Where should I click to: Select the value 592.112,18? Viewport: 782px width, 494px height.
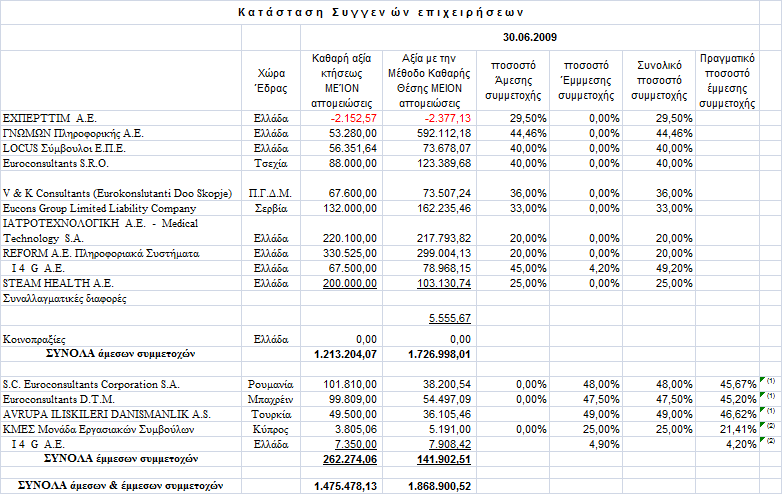(x=444, y=134)
